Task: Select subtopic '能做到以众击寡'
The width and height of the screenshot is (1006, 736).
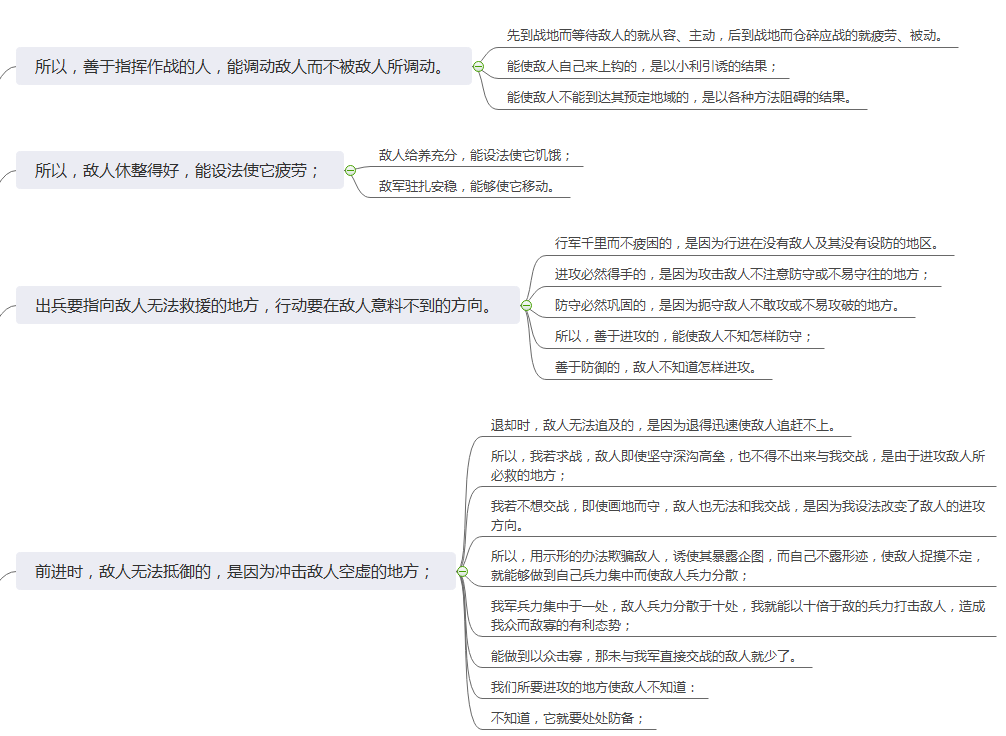Action: click(x=644, y=656)
